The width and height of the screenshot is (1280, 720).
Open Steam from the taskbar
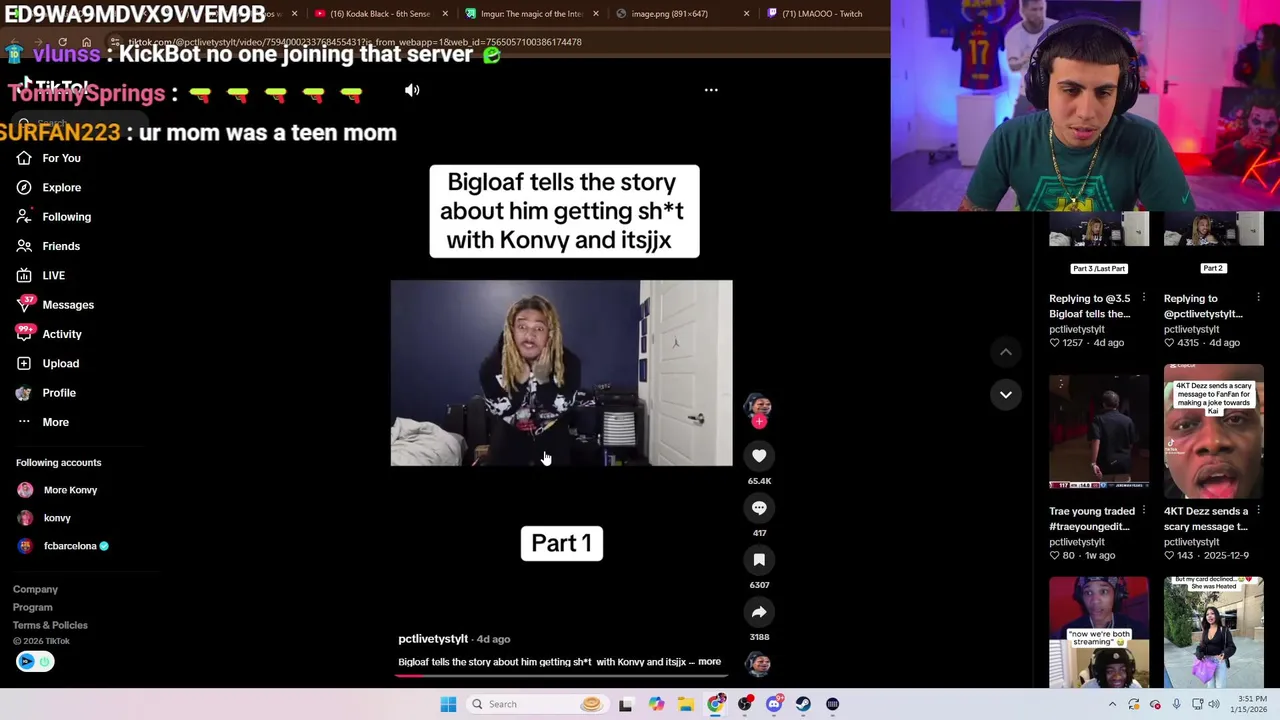tap(803, 704)
